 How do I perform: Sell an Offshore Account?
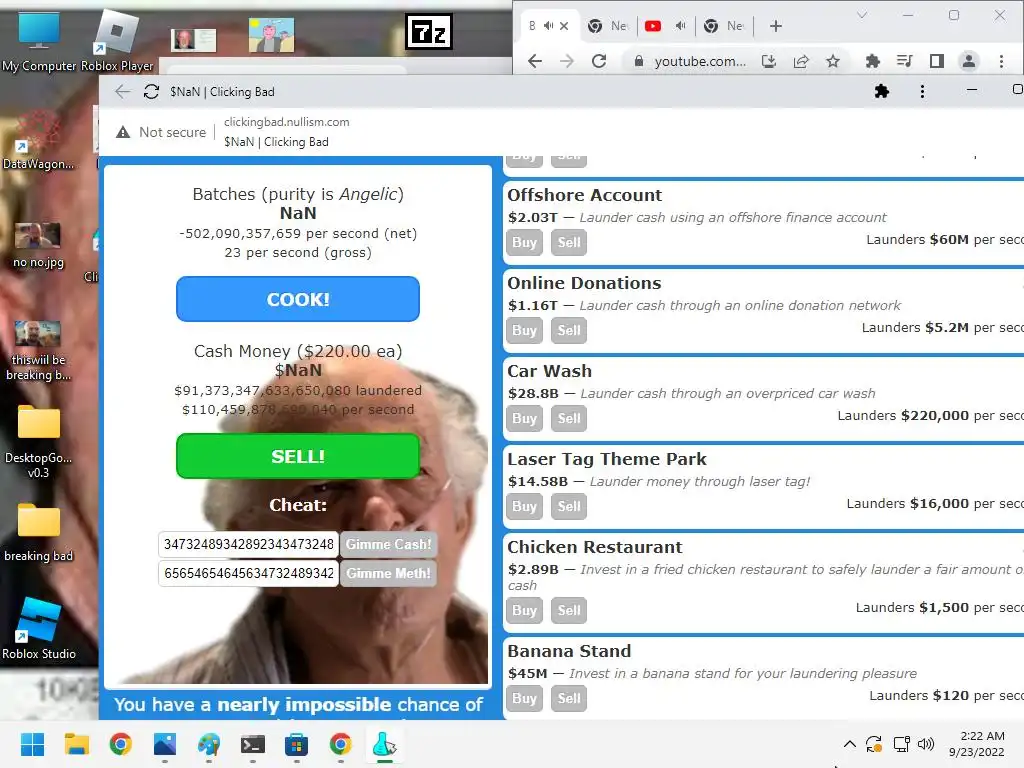569,242
